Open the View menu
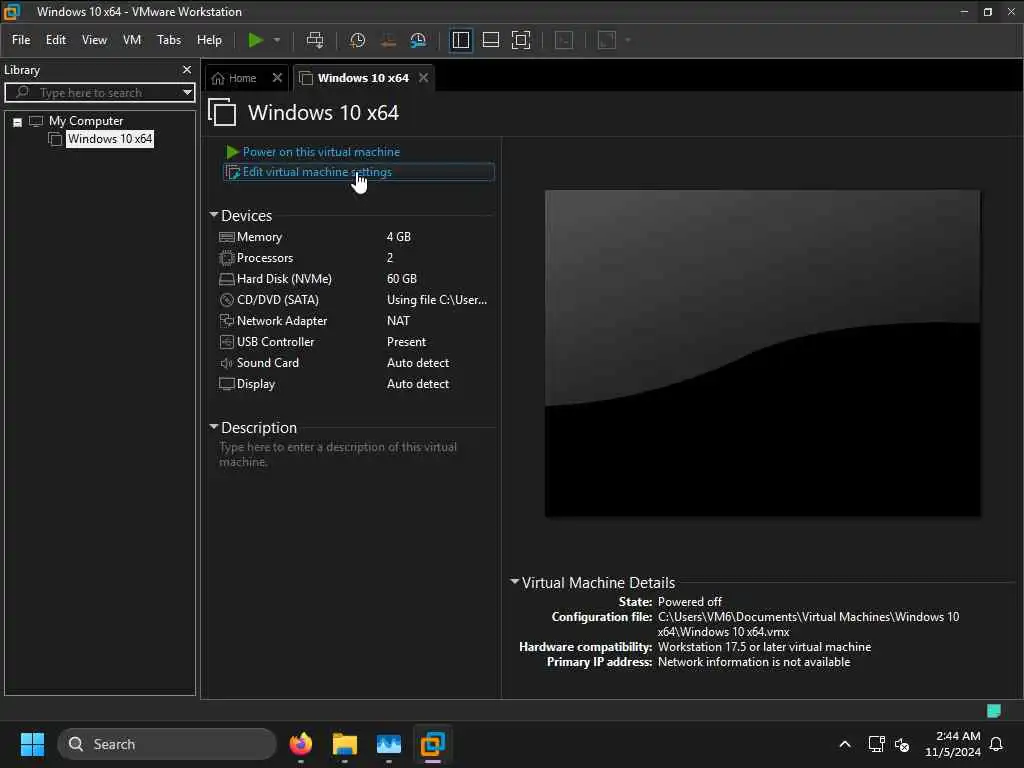The width and height of the screenshot is (1024, 768). tap(94, 40)
